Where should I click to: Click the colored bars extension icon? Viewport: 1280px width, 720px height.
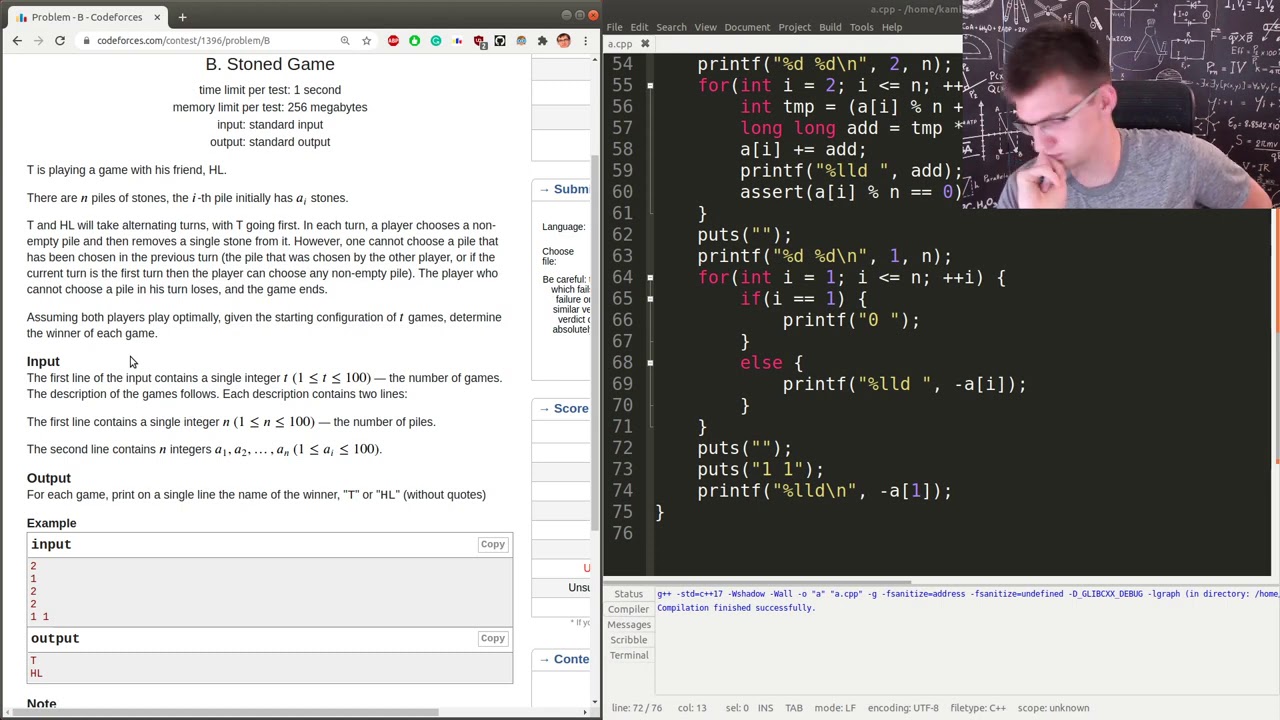[x=458, y=41]
